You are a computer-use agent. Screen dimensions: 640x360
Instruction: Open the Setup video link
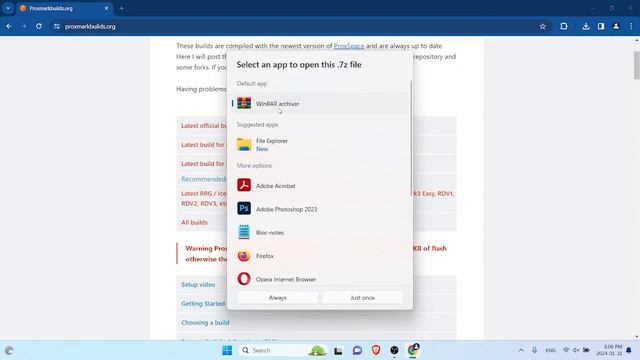point(198,284)
